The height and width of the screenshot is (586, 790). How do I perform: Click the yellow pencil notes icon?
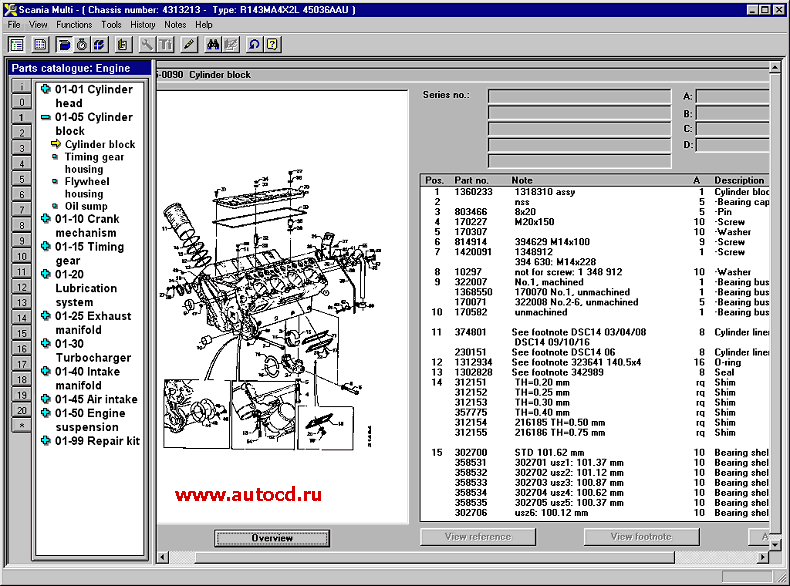click(188, 44)
